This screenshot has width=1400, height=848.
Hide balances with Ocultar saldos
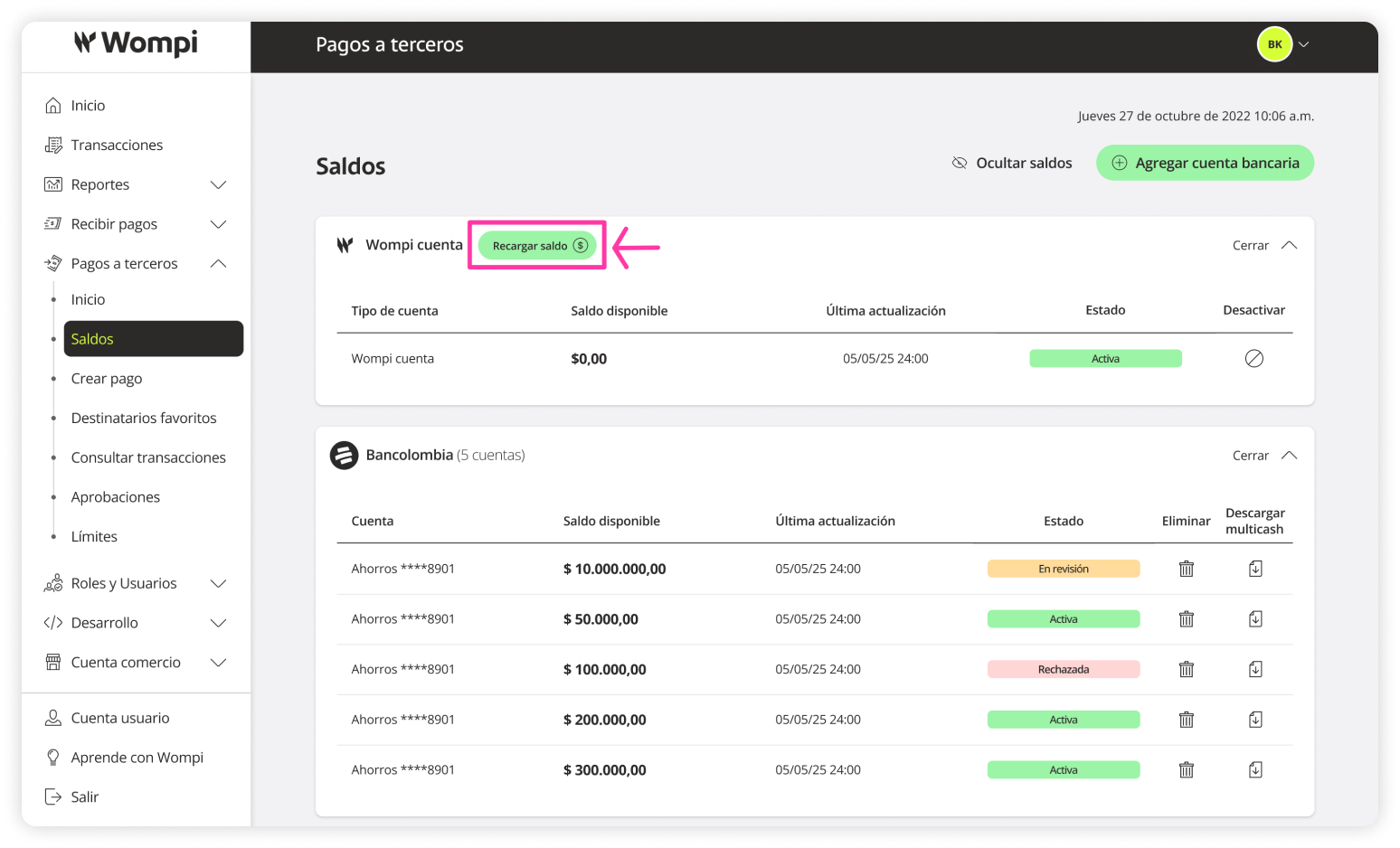coord(1012,163)
